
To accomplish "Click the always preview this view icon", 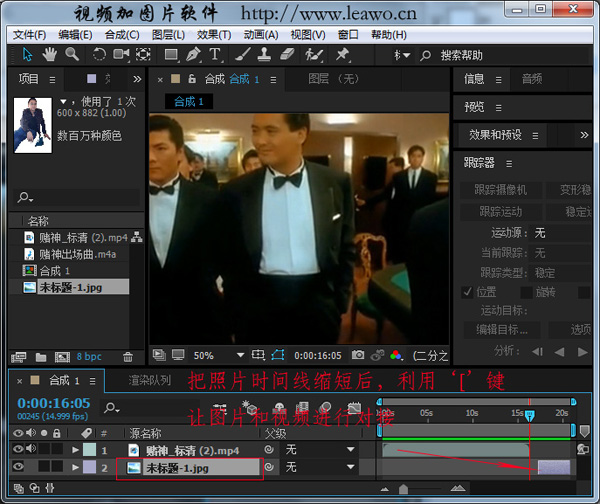I will [x=159, y=355].
